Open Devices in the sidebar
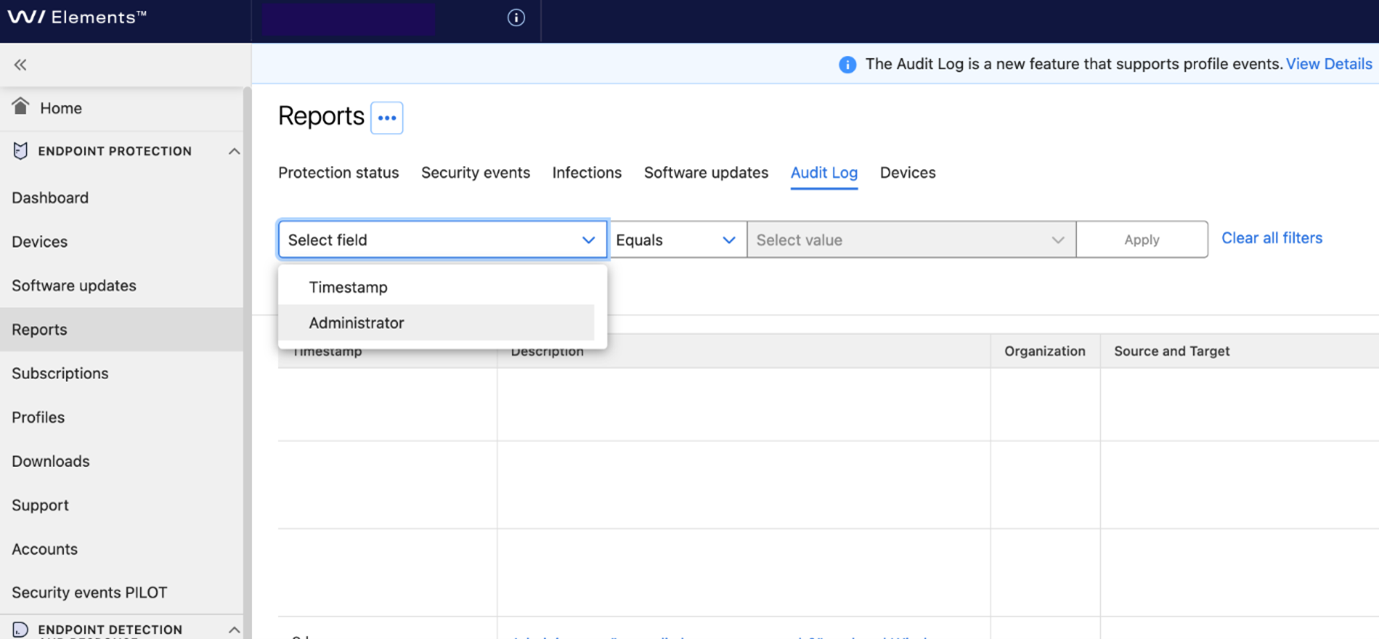 tap(122, 242)
